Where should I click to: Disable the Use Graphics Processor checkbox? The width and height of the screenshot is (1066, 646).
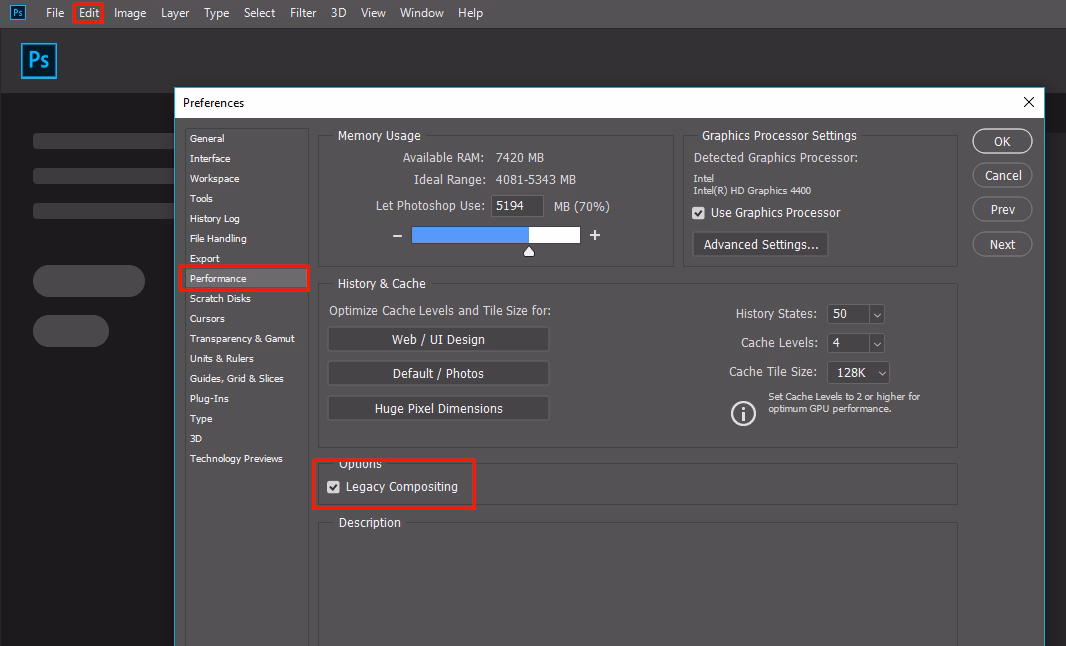(x=697, y=212)
